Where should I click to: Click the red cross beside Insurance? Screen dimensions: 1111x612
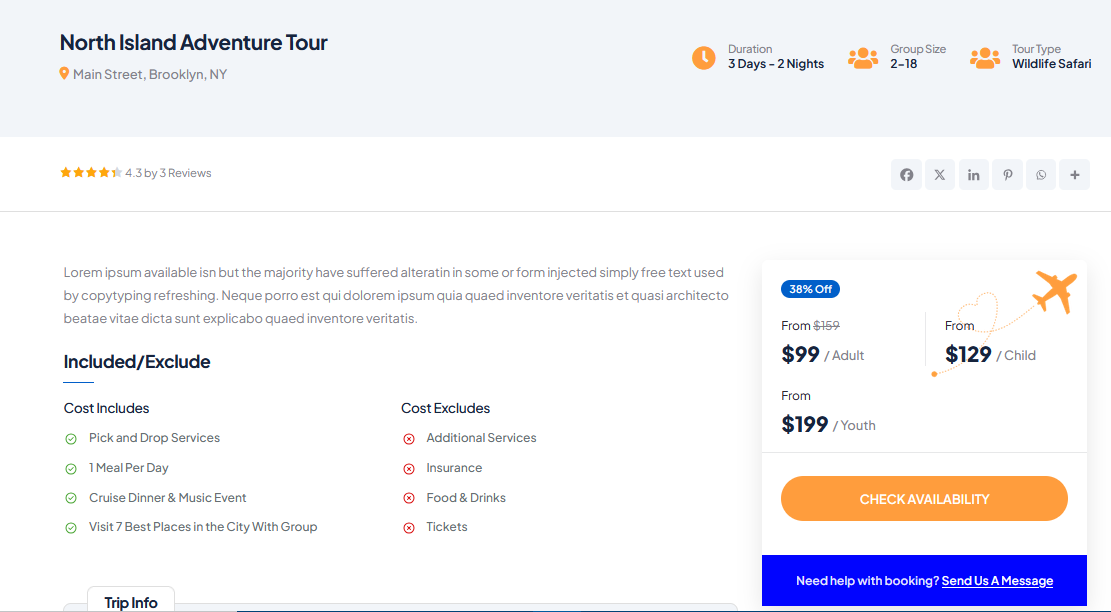[x=409, y=469]
